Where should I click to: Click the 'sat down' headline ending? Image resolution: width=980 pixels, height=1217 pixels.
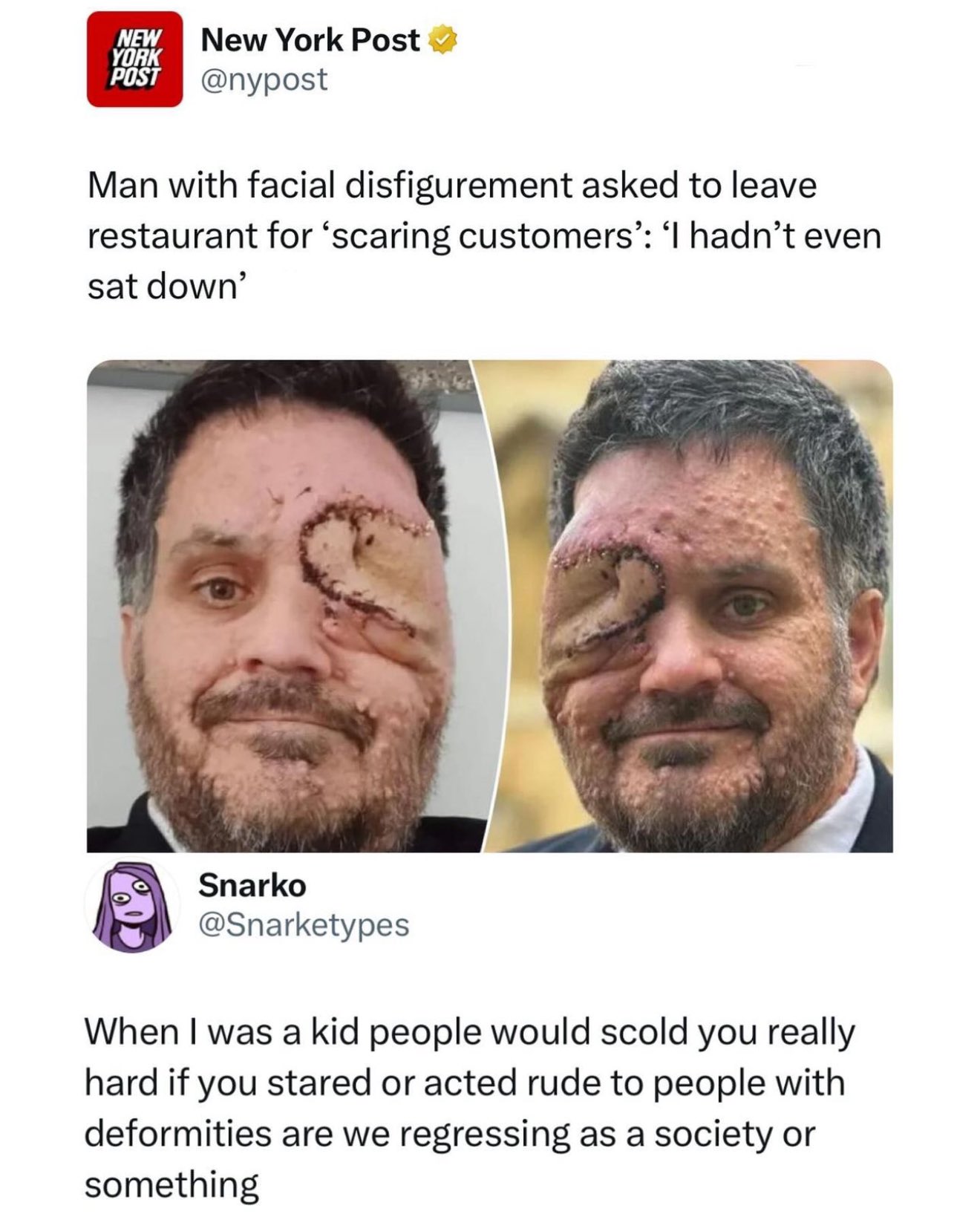(166, 286)
